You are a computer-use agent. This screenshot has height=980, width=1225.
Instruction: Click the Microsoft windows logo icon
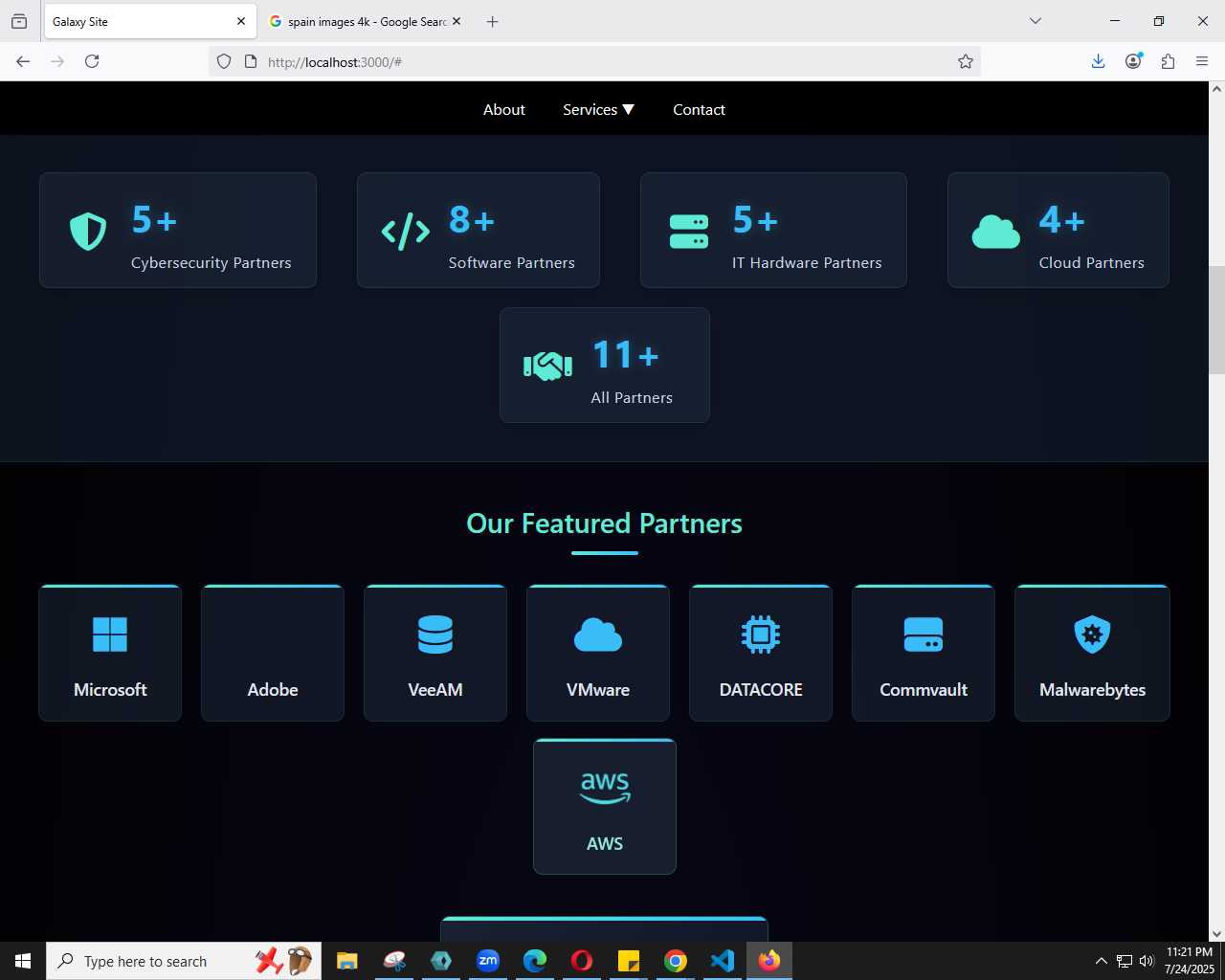tap(110, 634)
